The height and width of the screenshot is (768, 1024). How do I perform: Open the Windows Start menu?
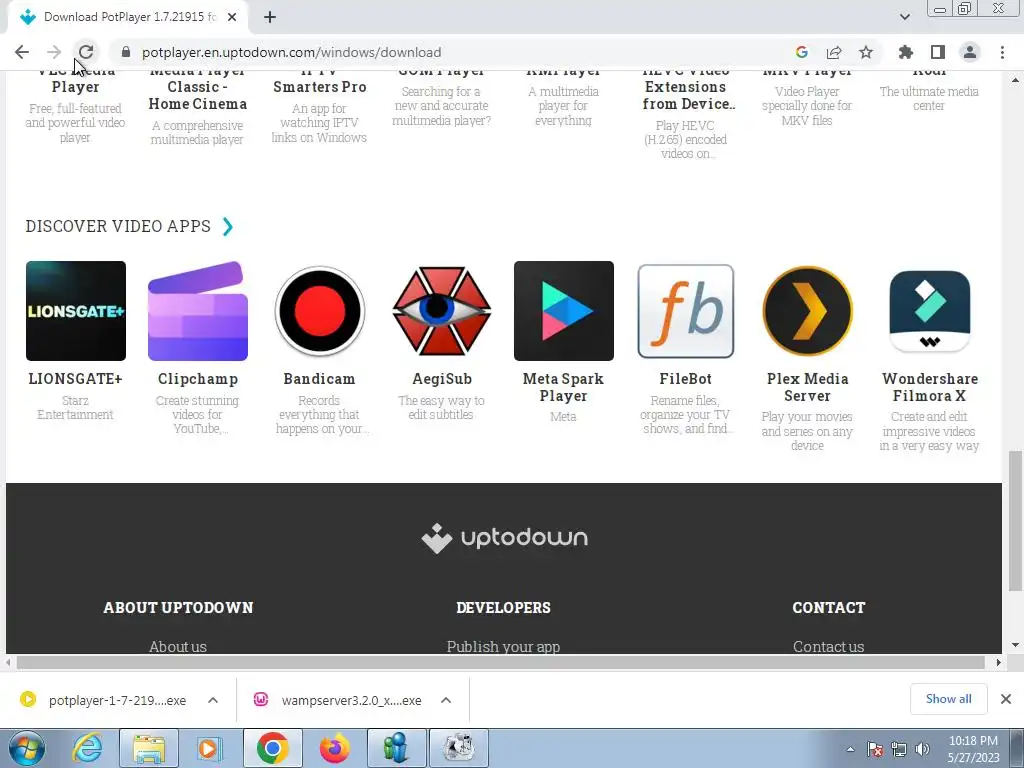26,748
